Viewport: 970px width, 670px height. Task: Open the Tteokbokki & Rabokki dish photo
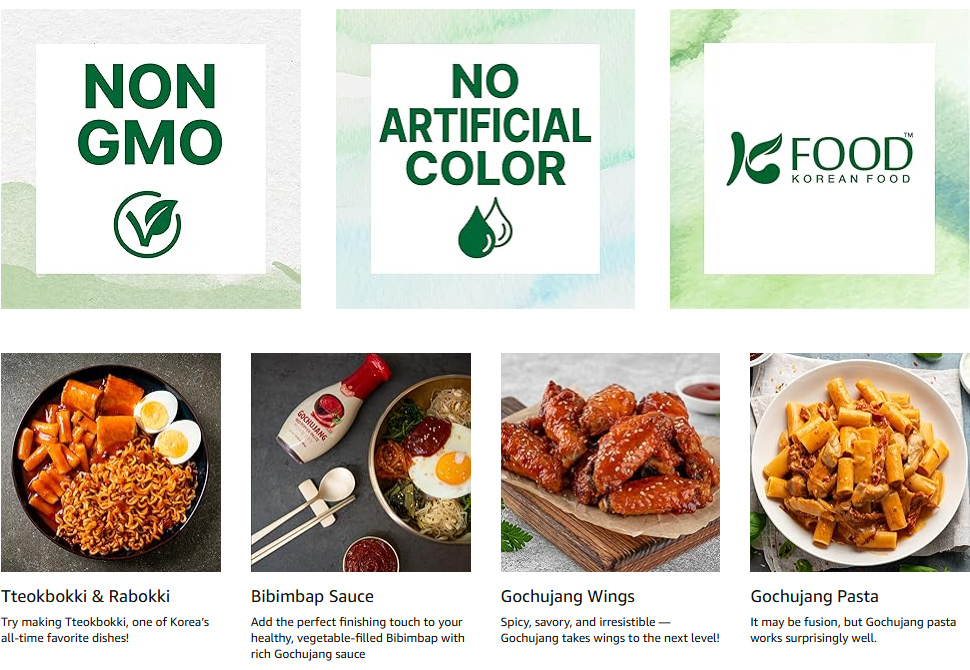tap(111, 462)
